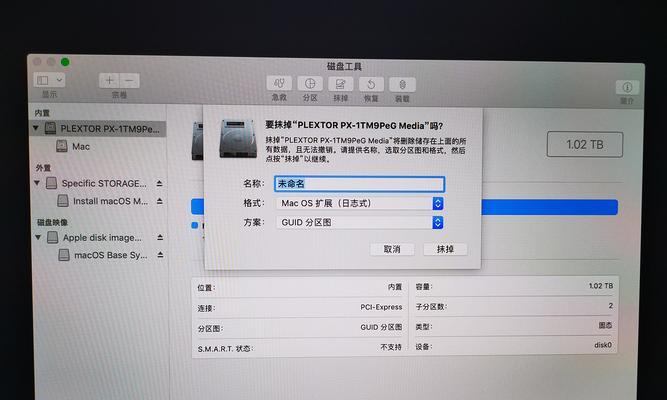Select PLEXTOR PX-1TM9Pe... disk in sidebar
The height and width of the screenshot is (400, 667).
[97, 129]
